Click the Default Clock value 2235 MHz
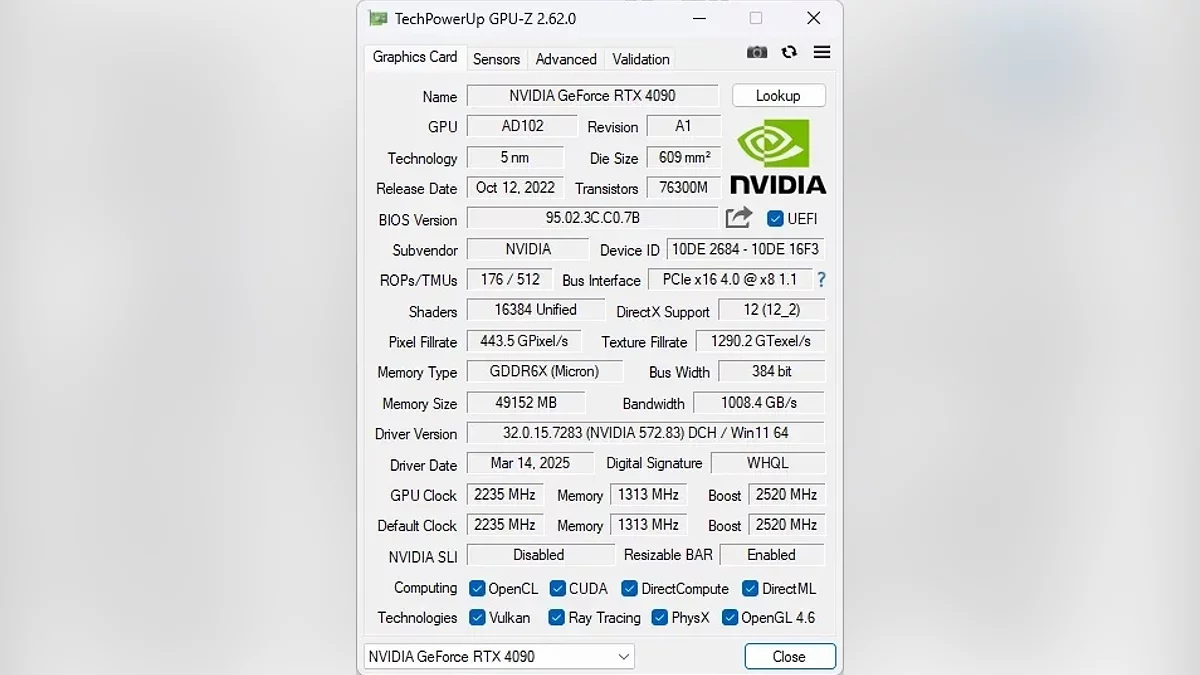This screenshot has width=1200, height=675. (x=505, y=524)
